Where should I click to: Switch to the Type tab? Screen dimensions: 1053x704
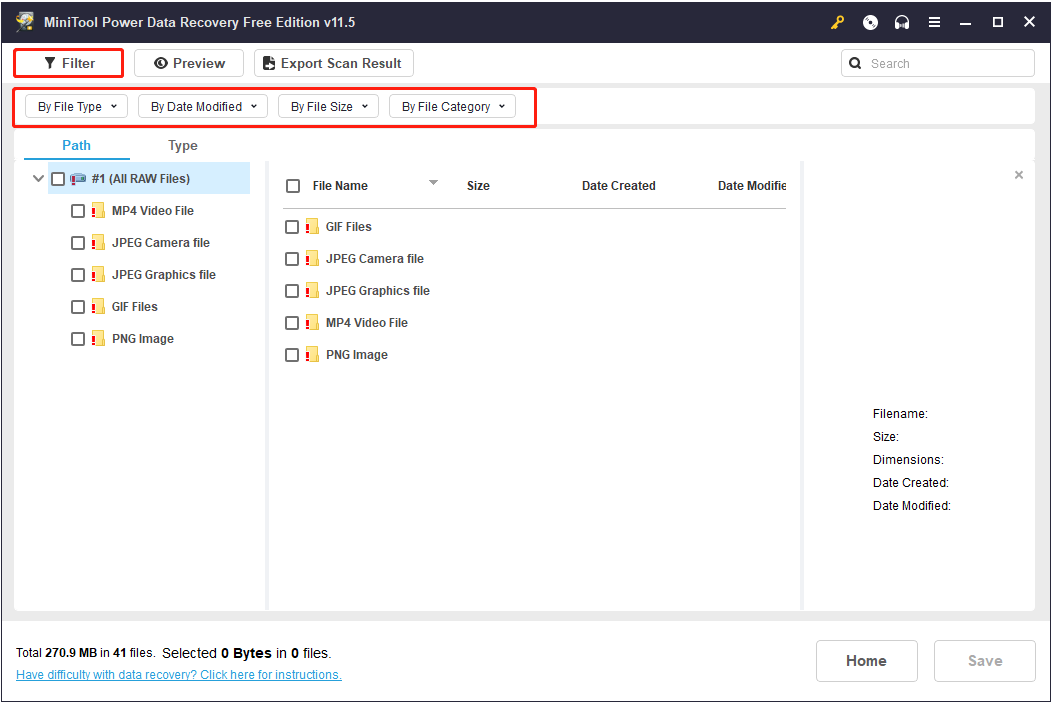[x=183, y=146]
